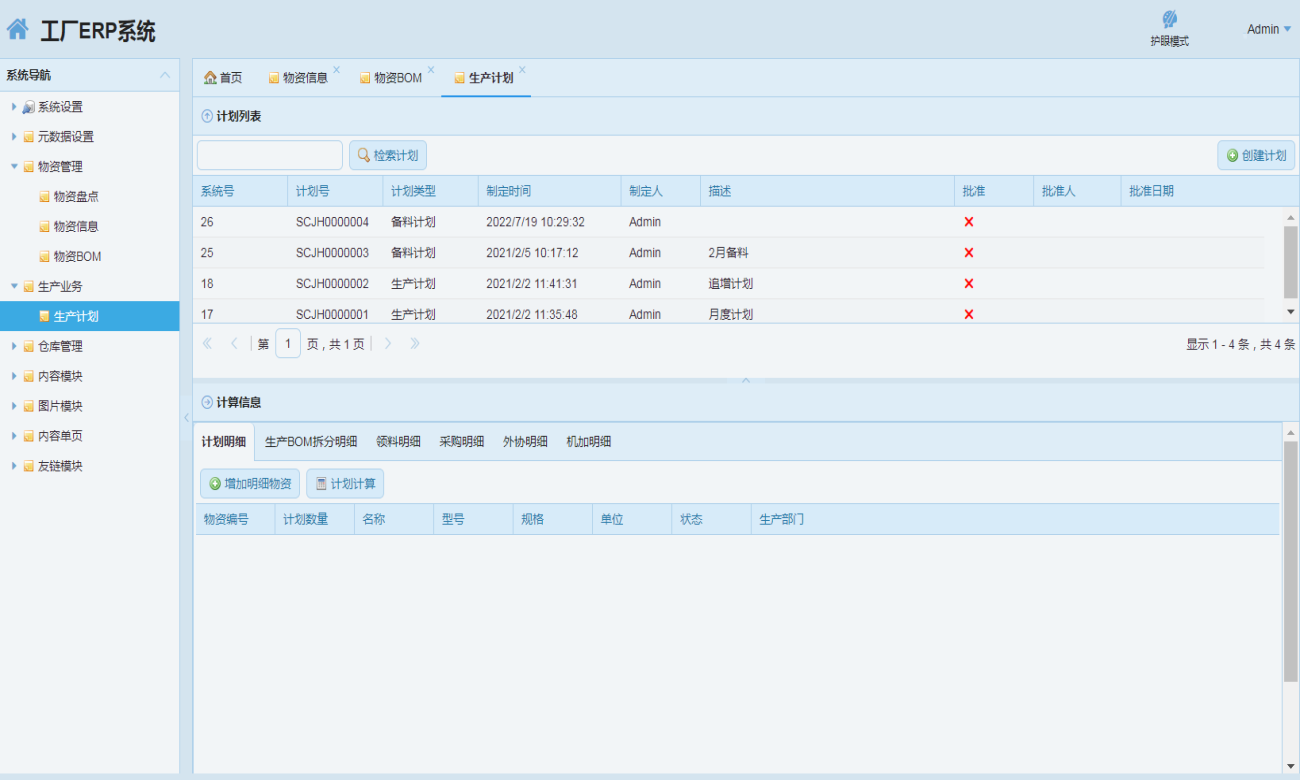Viewport: 1300px width, 780px height.
Task: Click the plan list scrollbar up arrow
Action: click(1290, 216)
